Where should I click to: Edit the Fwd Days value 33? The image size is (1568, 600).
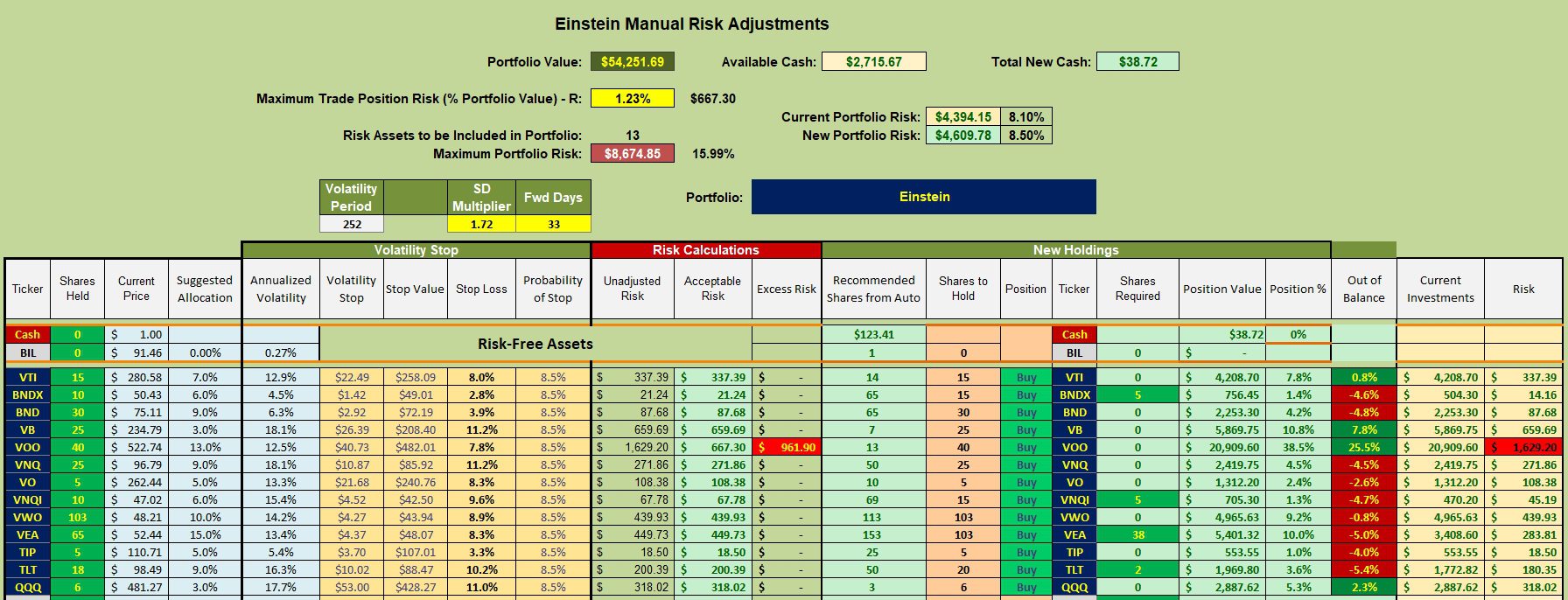tap(553, 225)
